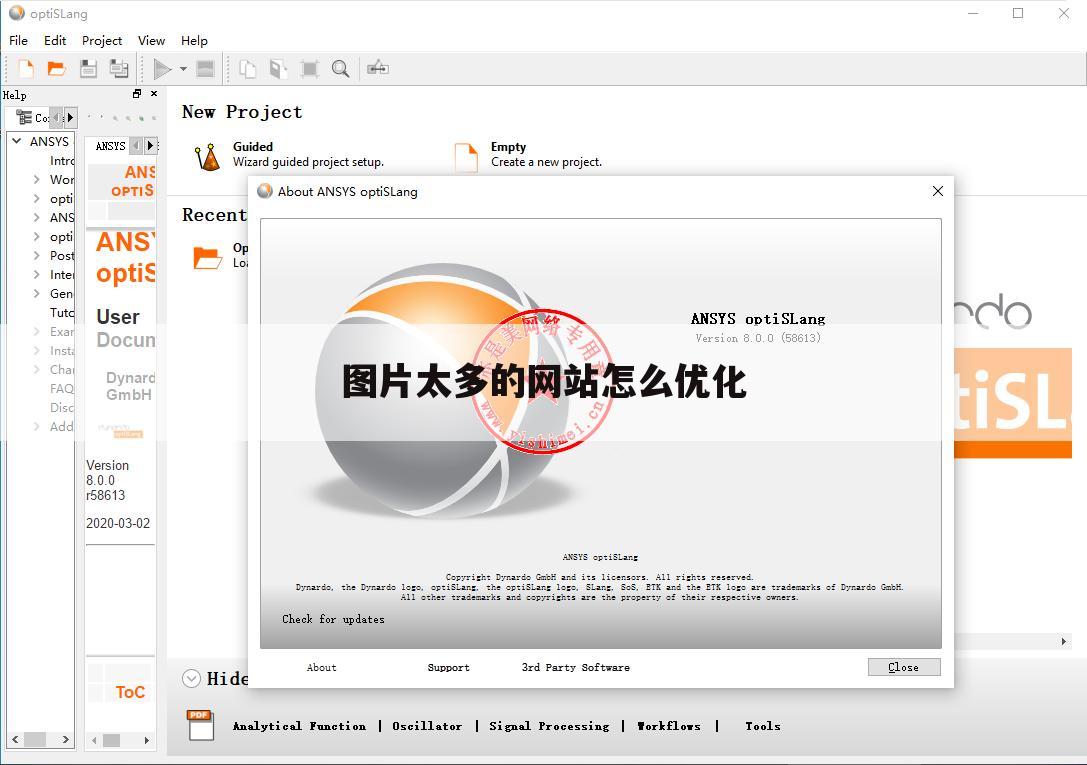Viewport: 1087px width, 765px height.
Task: Collapse the ANSYS root tree node
Action: (17, 141)
